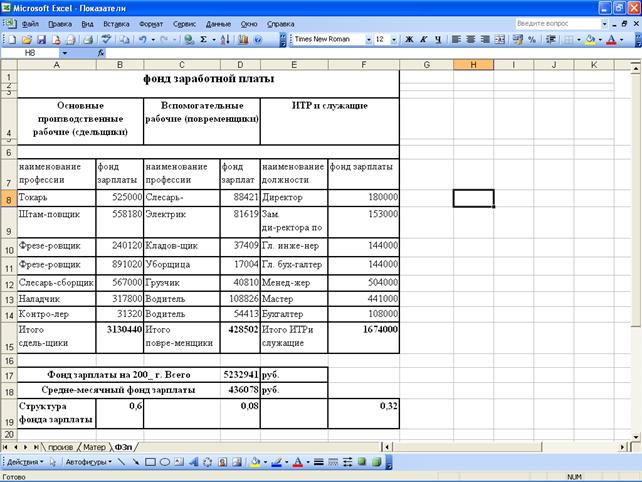Image resolution: width=642 pixels, height=482 pixels.
Task: Open the Действия drawing menu
Action: click(25, 462)
